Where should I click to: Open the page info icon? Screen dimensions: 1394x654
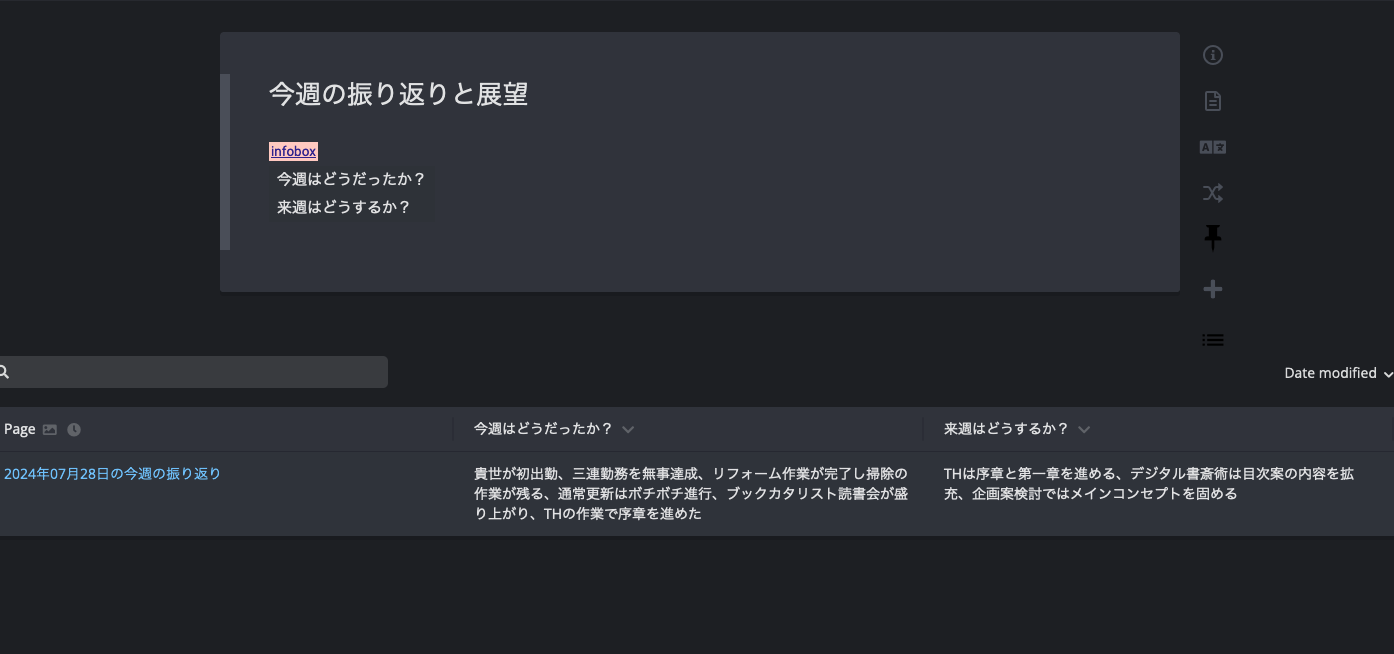(x=1212, y=55)
